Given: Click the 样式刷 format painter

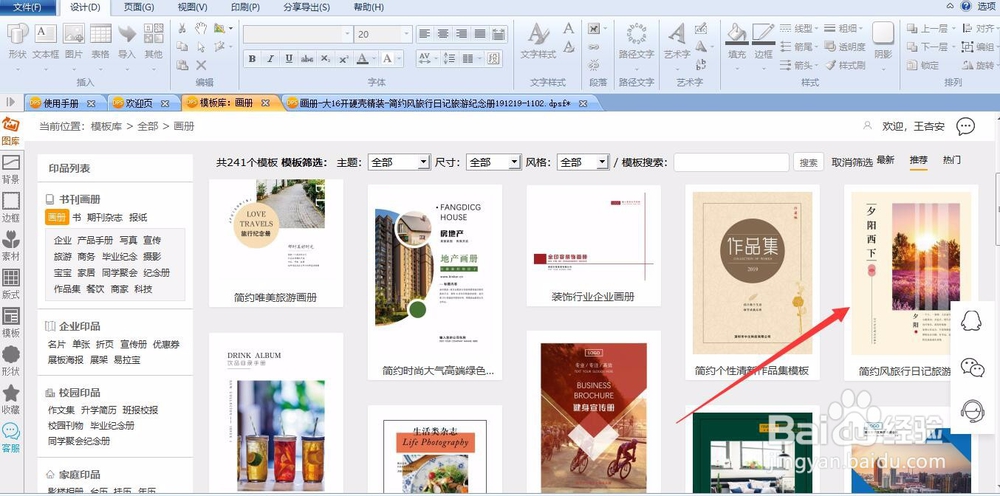Looking at the screenshot, I should point(845,65).
